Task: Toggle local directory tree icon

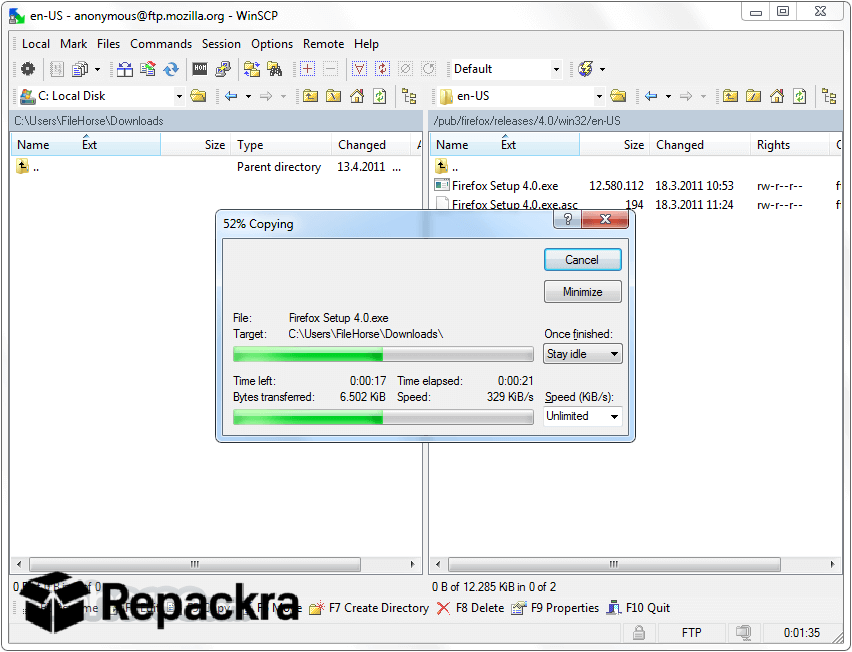Action: pyautogui.click(x=409, y=96)
